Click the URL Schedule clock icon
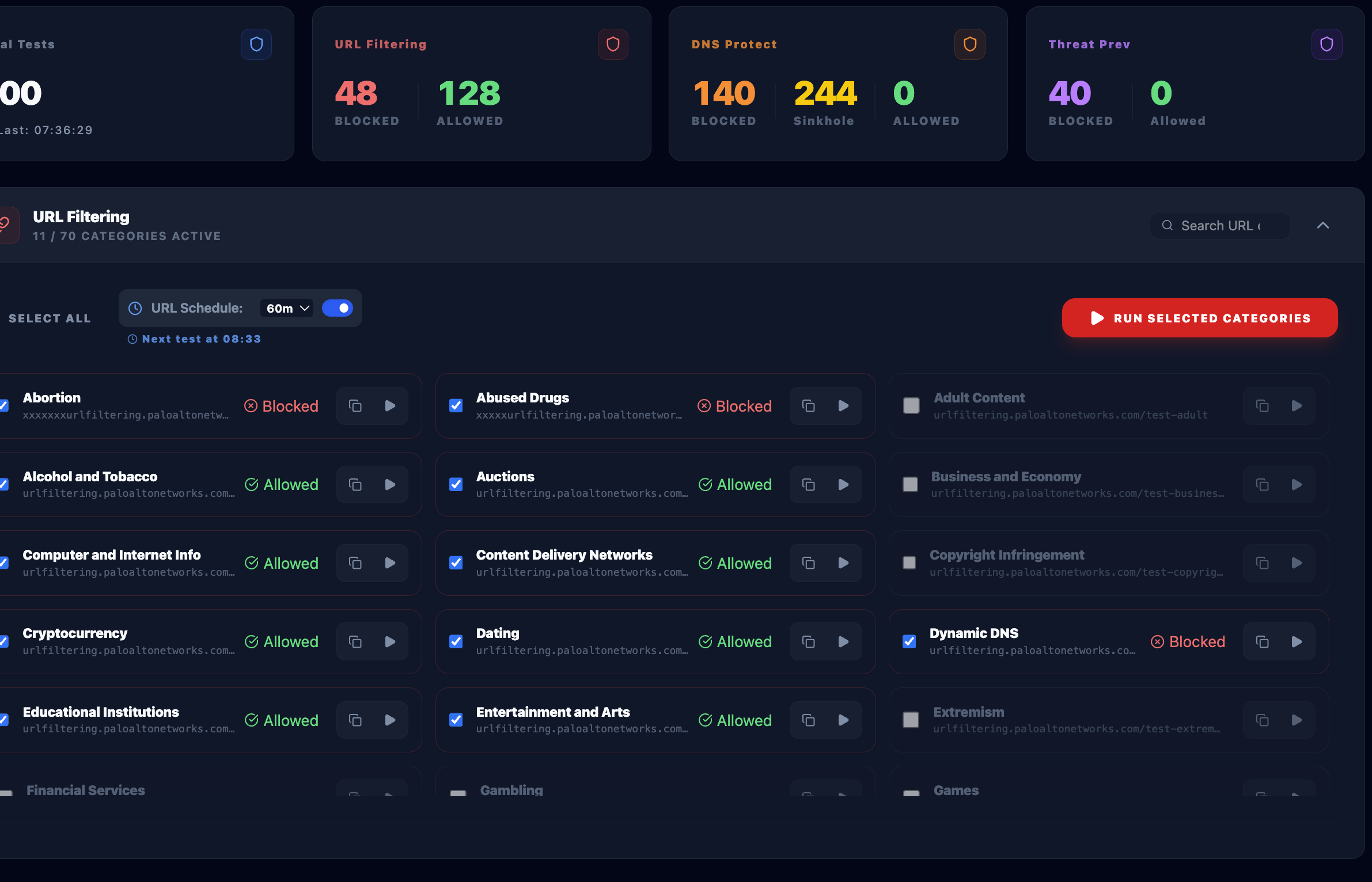 click(x=135, y=309)
